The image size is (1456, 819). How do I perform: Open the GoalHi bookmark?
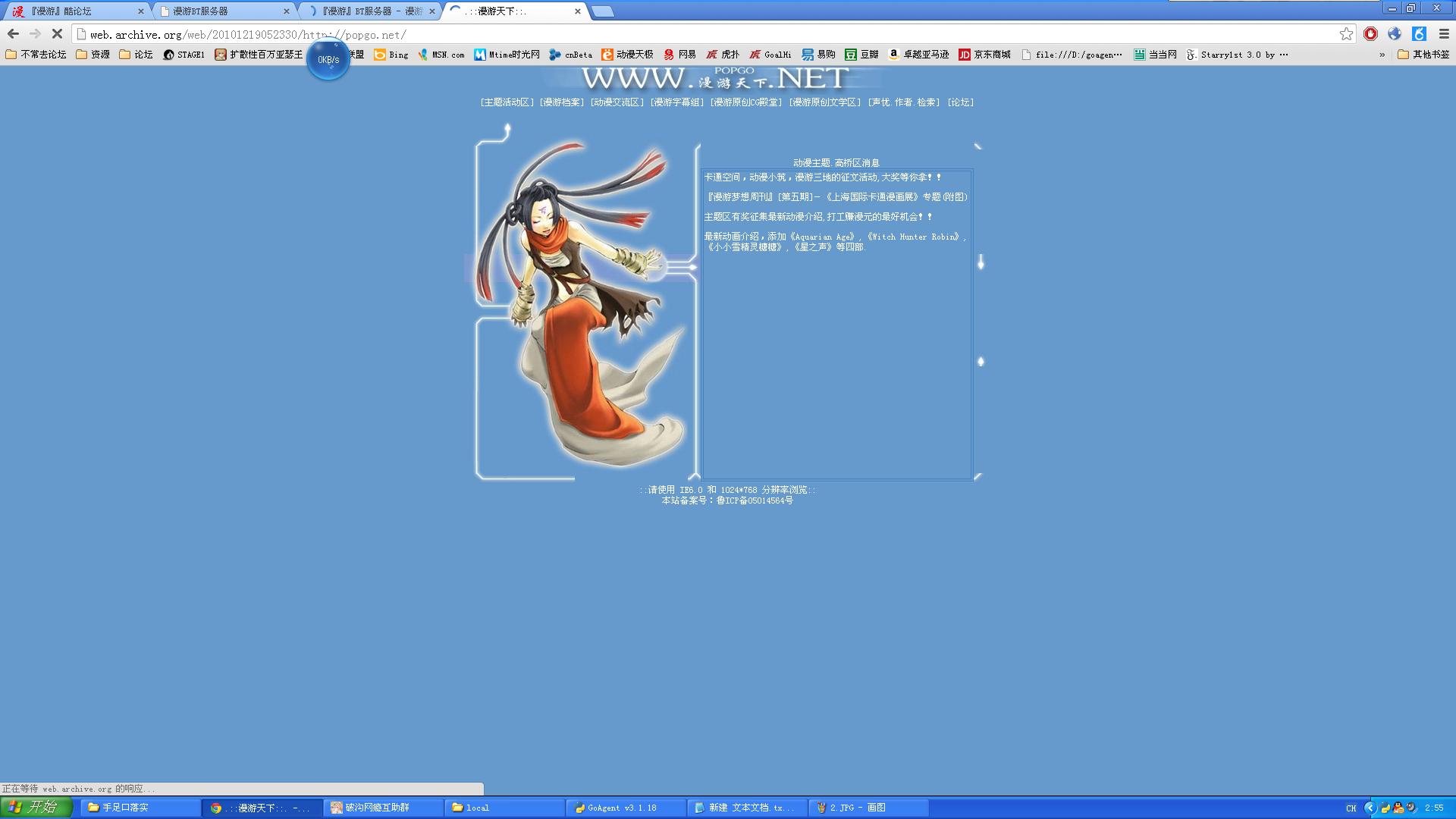tap(770, 55)
